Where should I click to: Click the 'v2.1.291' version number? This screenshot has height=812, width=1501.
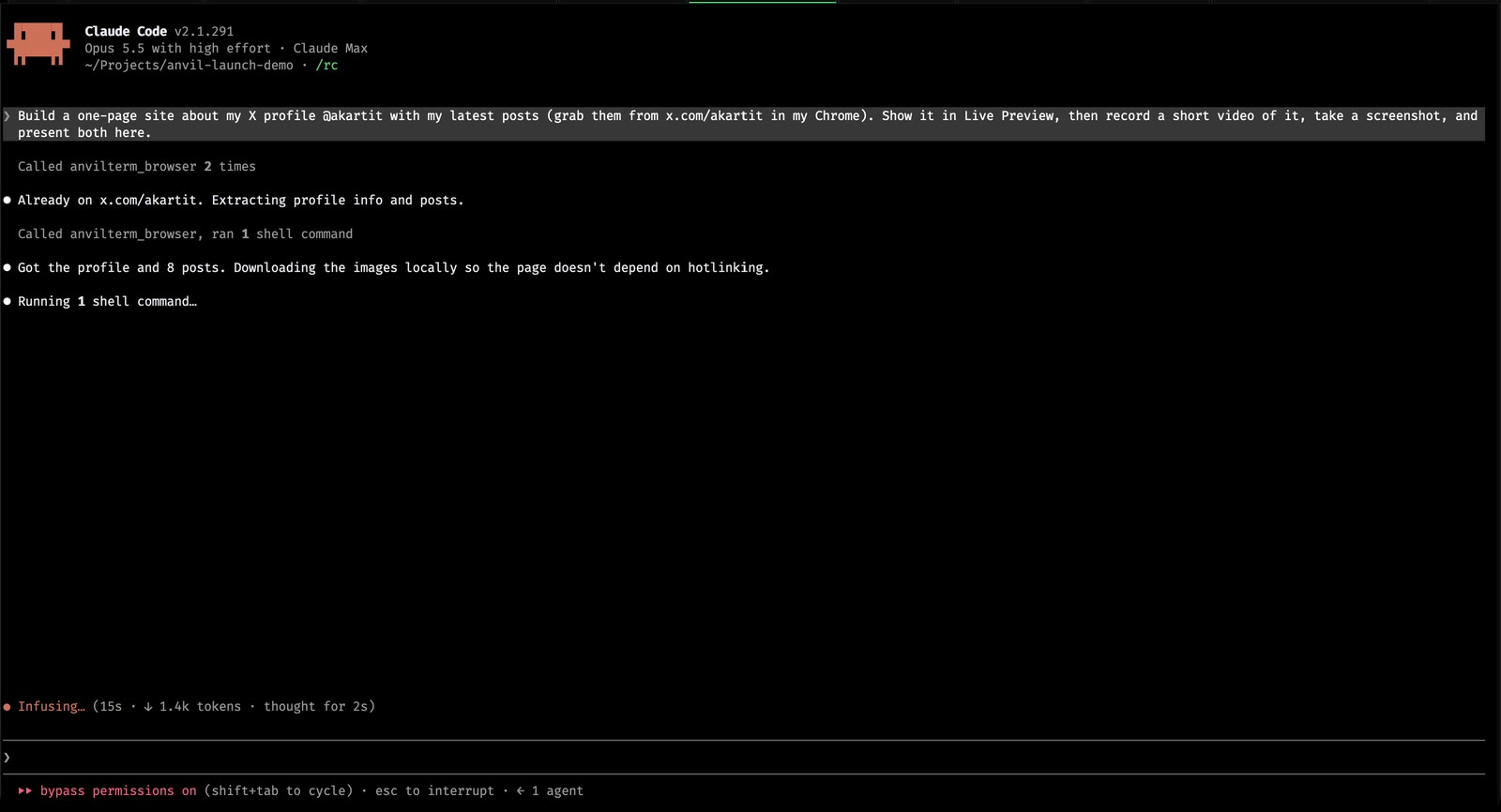204,31
